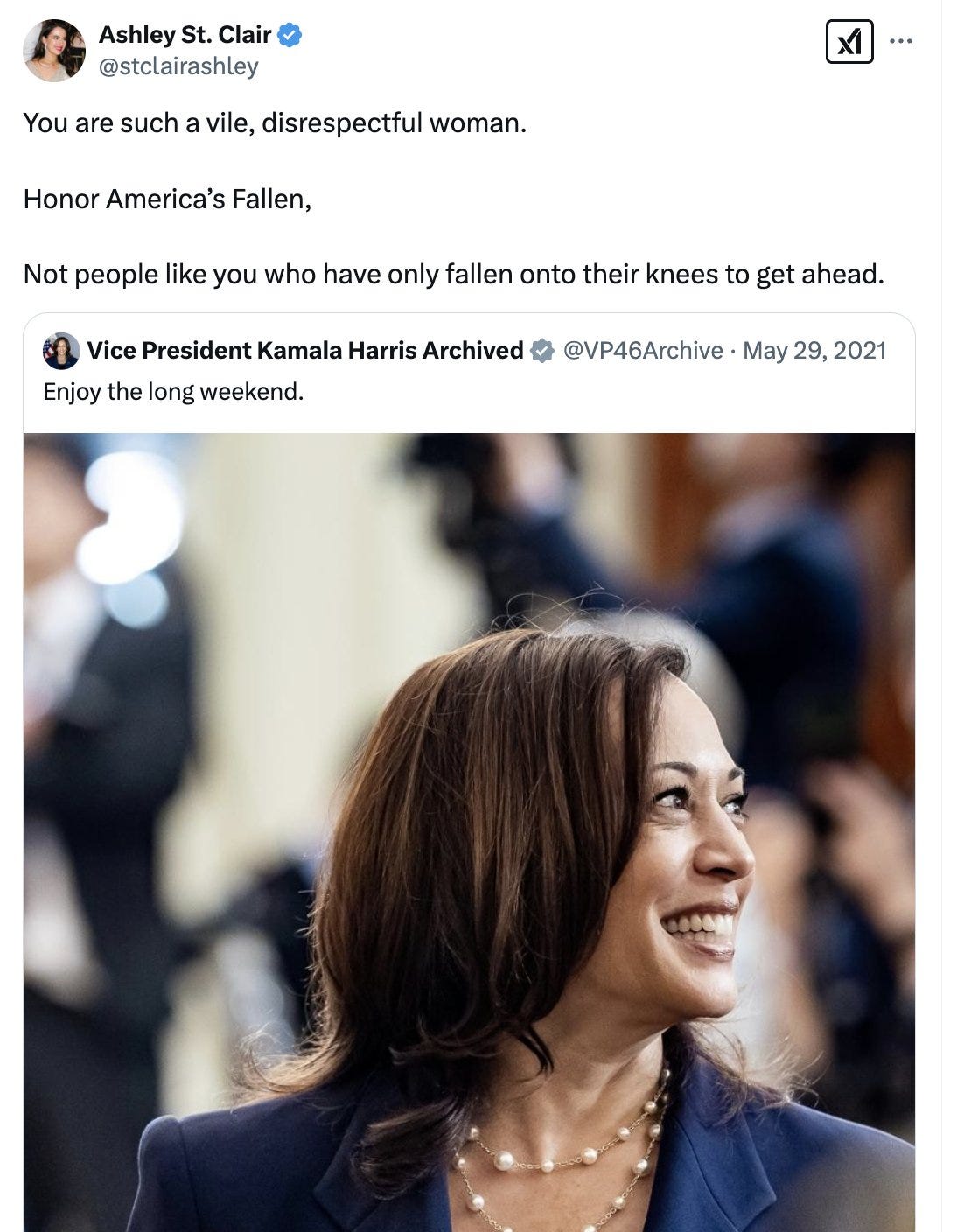Screen dimensions: 957x1232
Task: Click the grey verified badge on the quoted account
Action: pos(539,349)
